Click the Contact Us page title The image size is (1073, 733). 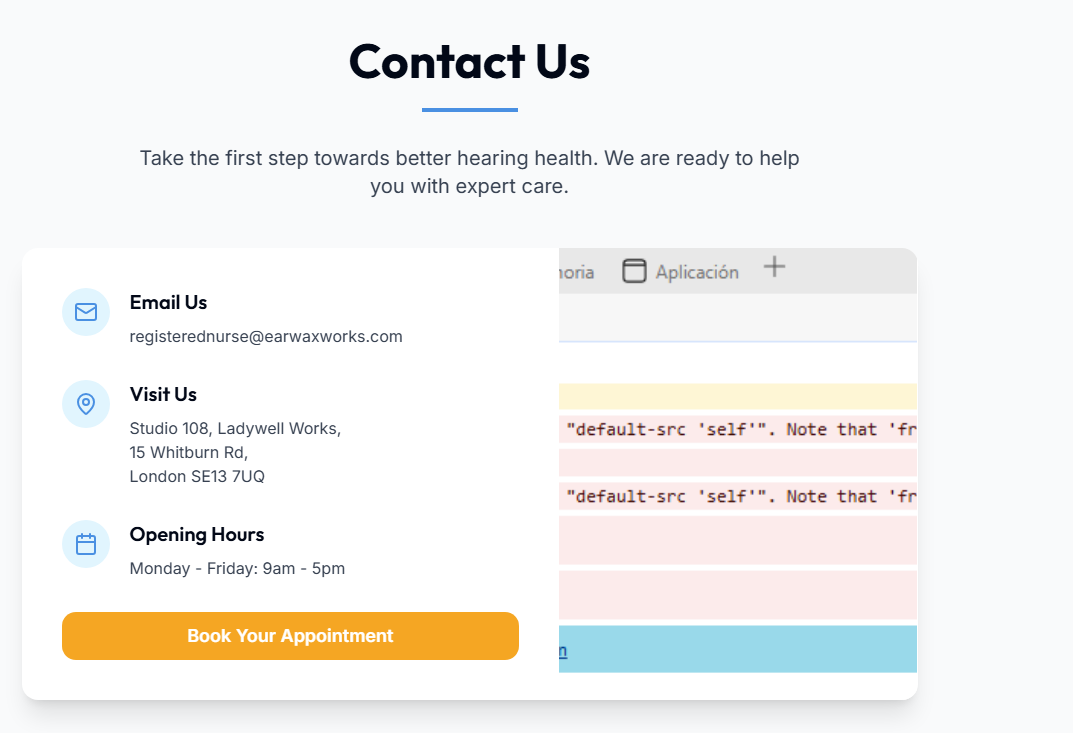tap(469, 62)
